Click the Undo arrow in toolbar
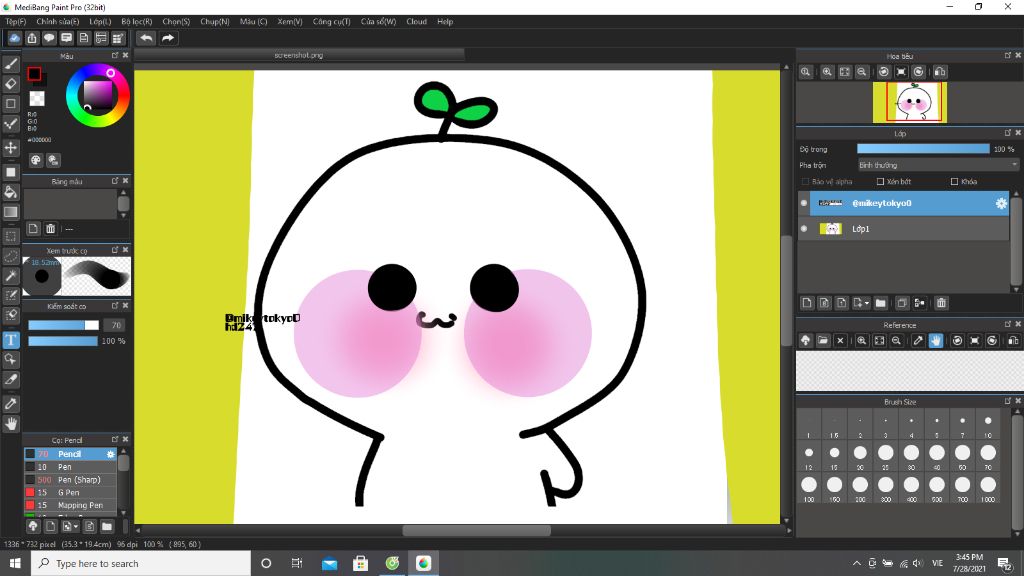The width and height of the screenshot is (1024, 576). coord(146,38)
